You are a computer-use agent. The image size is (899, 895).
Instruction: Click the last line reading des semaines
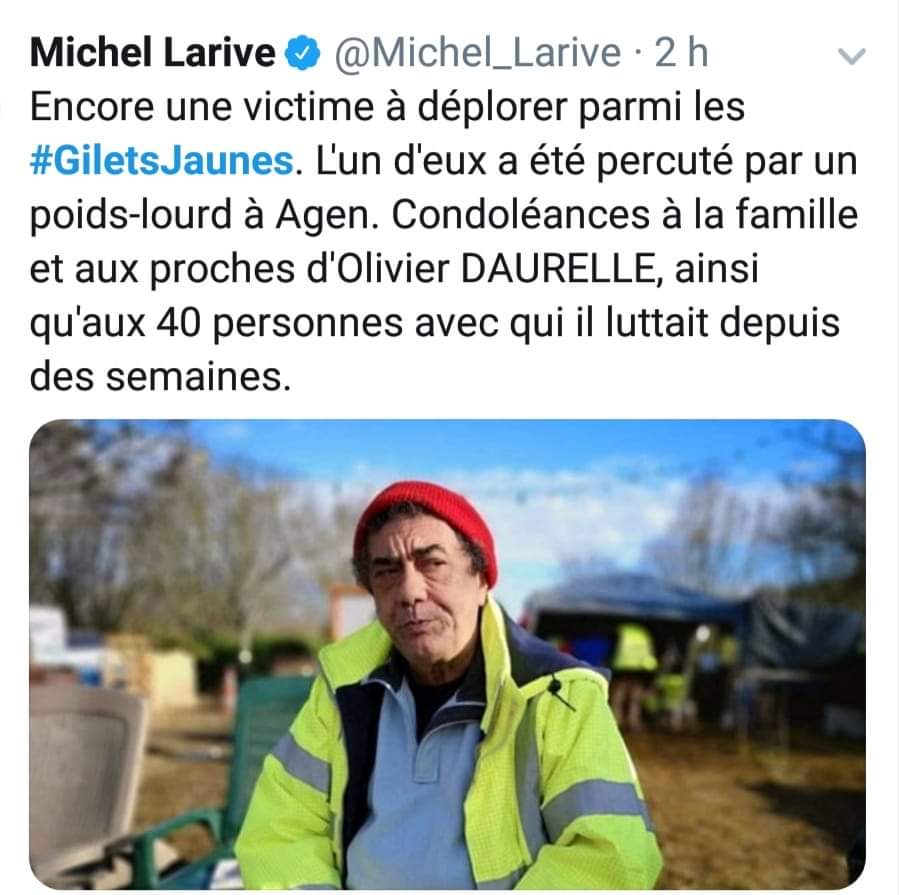[161, 377]
